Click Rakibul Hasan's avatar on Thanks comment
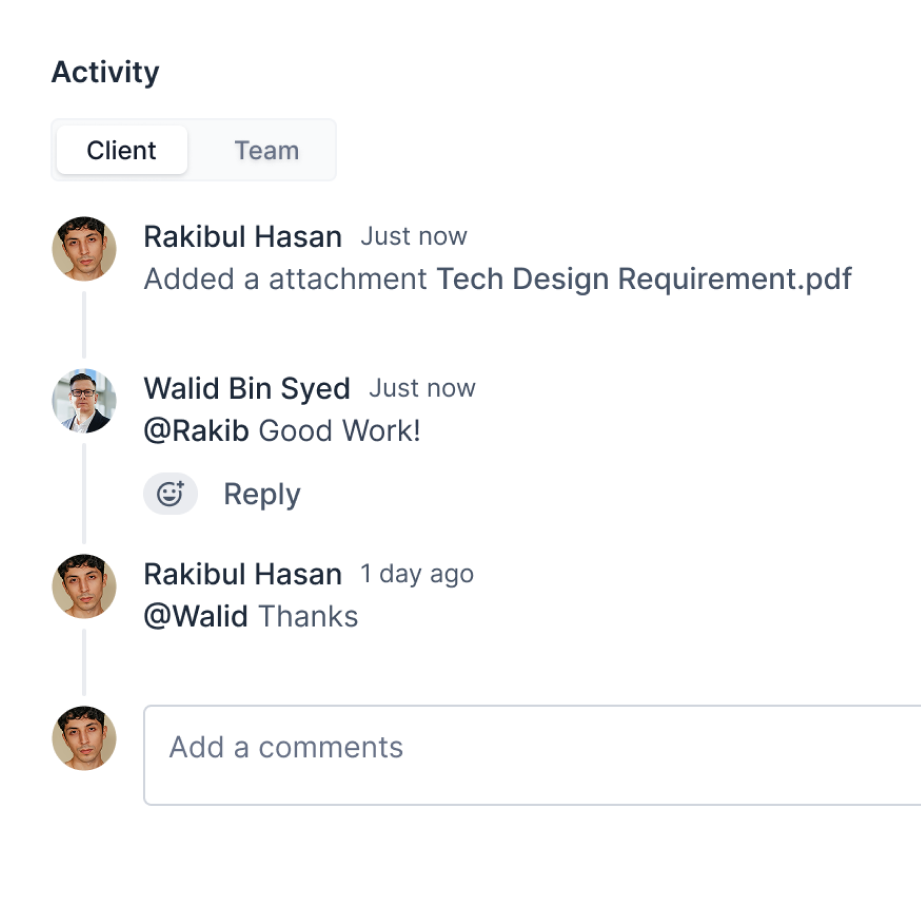The height and width of the screenshot is (924, 921). 84,586
